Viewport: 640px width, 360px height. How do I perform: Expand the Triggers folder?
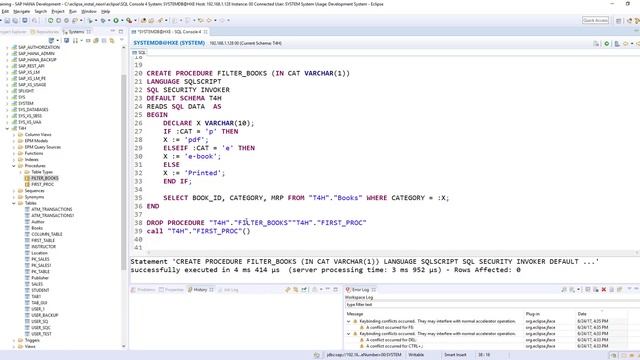tap(14, 340)
